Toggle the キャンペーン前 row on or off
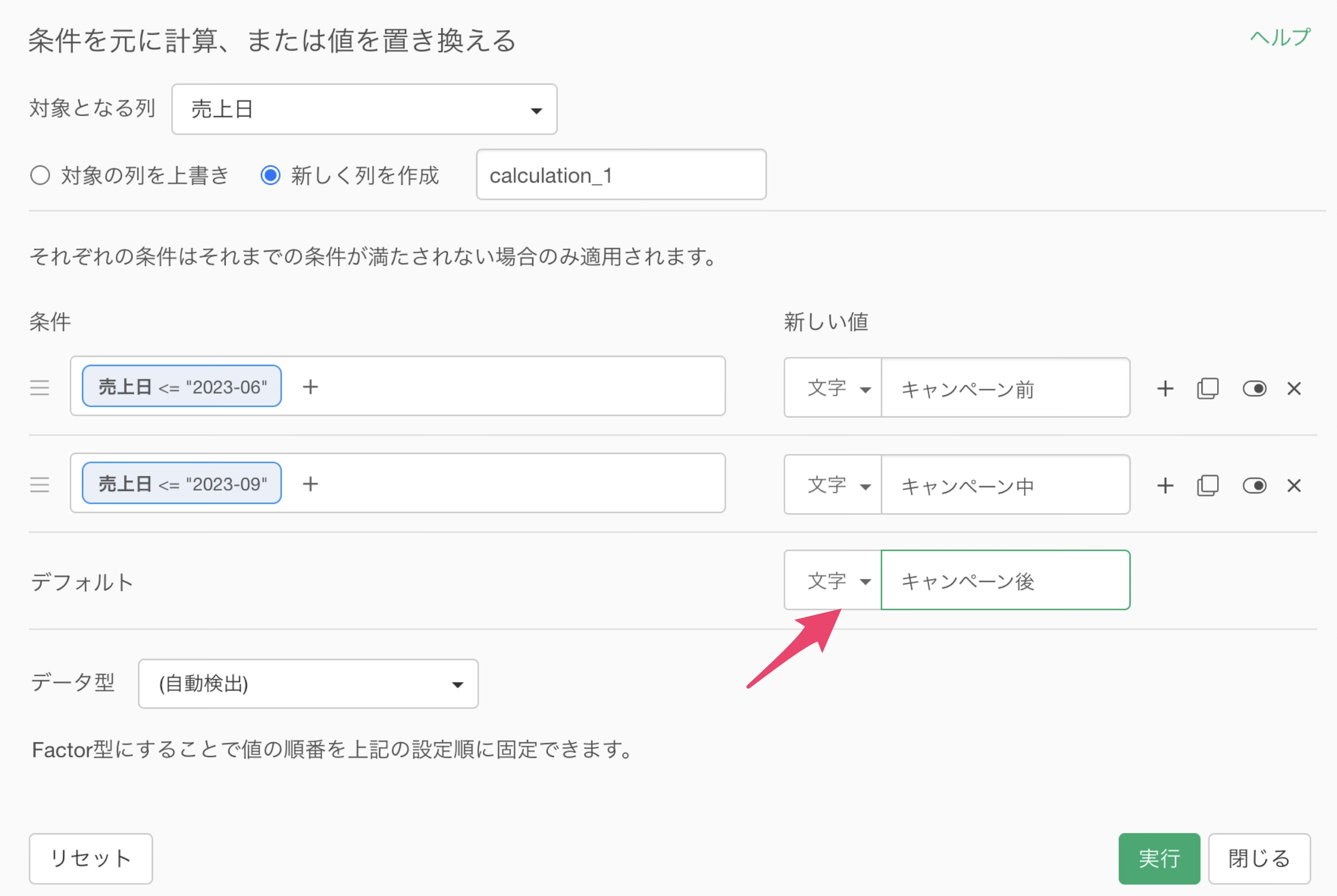The height and width of the screenshot is (896, 1337). coord(1254,389)
